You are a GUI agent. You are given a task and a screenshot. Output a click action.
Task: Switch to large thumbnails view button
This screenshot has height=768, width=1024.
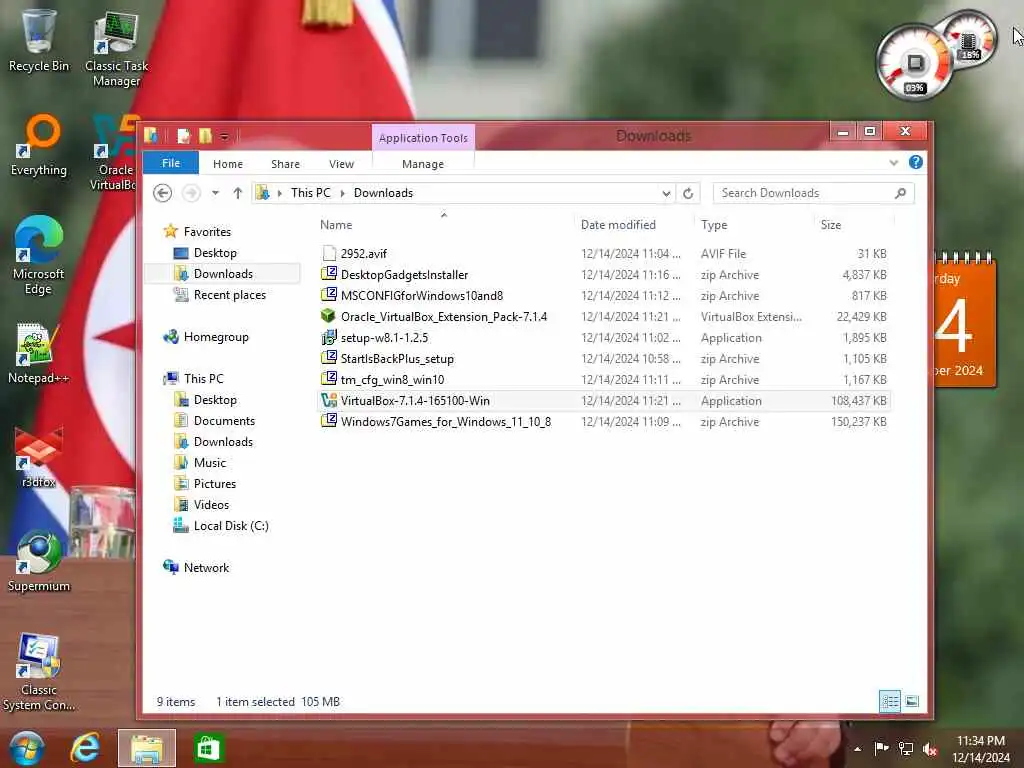[912, 701]
